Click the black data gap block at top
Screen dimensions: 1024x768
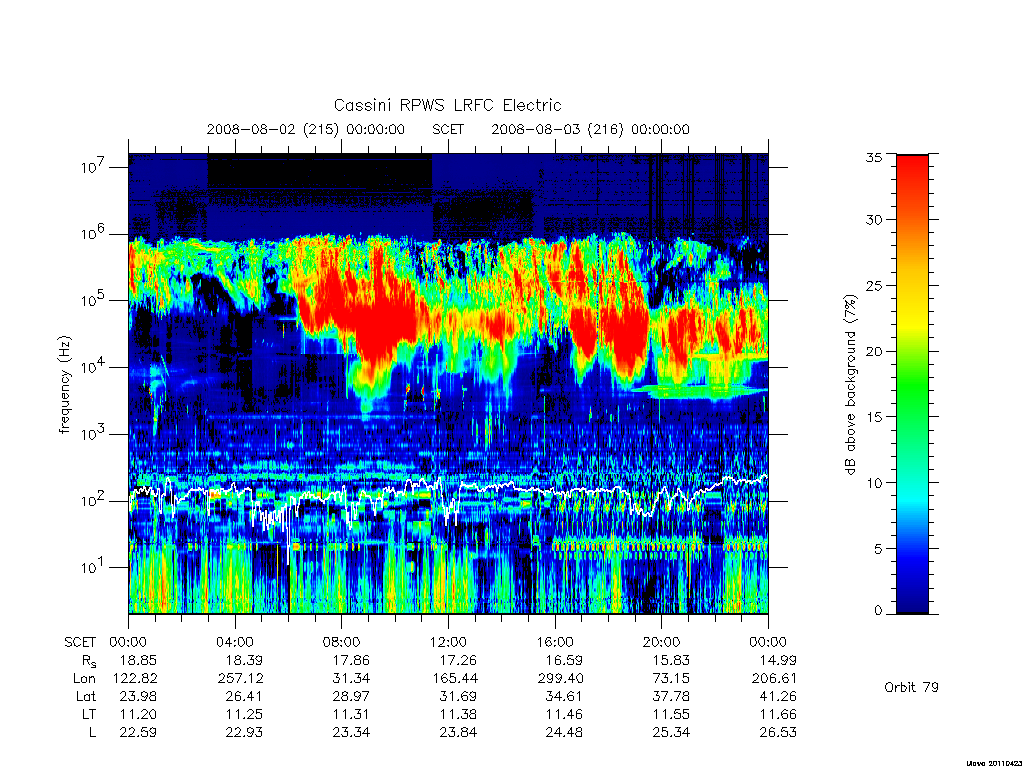320,171
